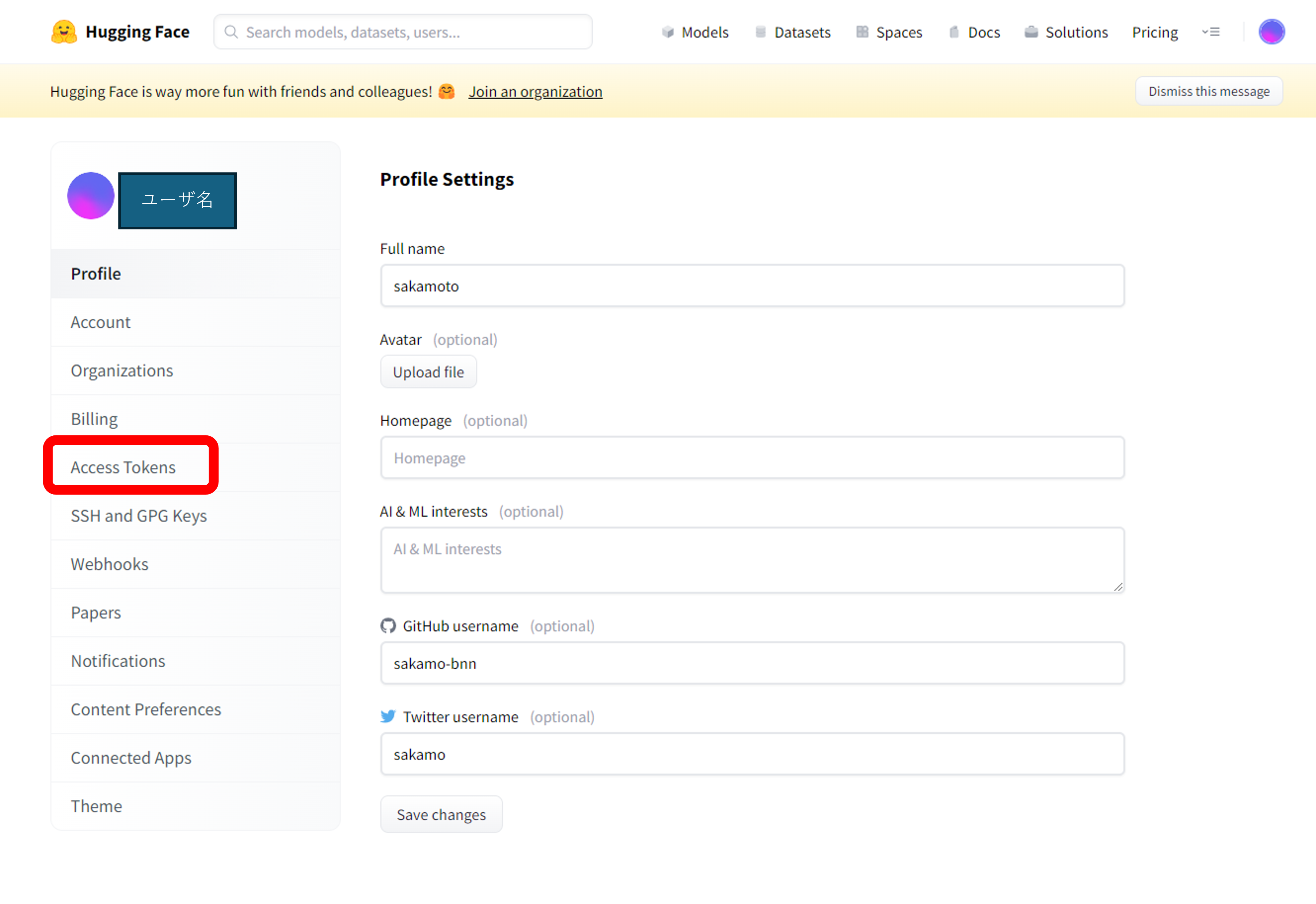
Task: Click the sidebar avatar gradient circle
Action: tap(91, 195)
